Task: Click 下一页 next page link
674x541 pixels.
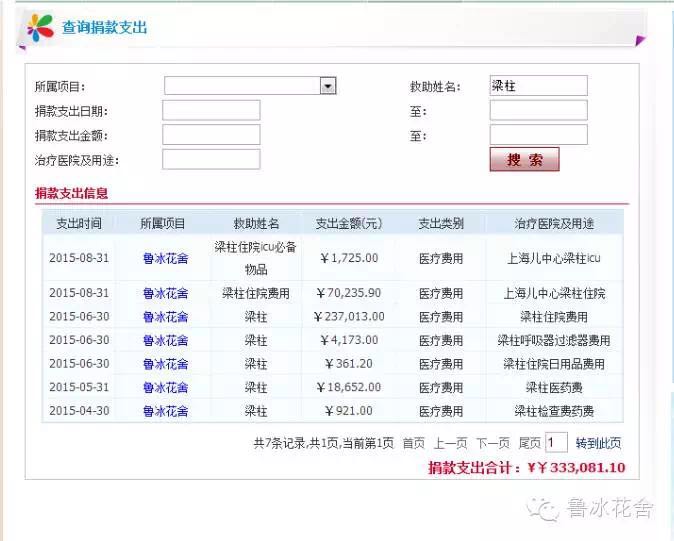Action: click(493, 443)
